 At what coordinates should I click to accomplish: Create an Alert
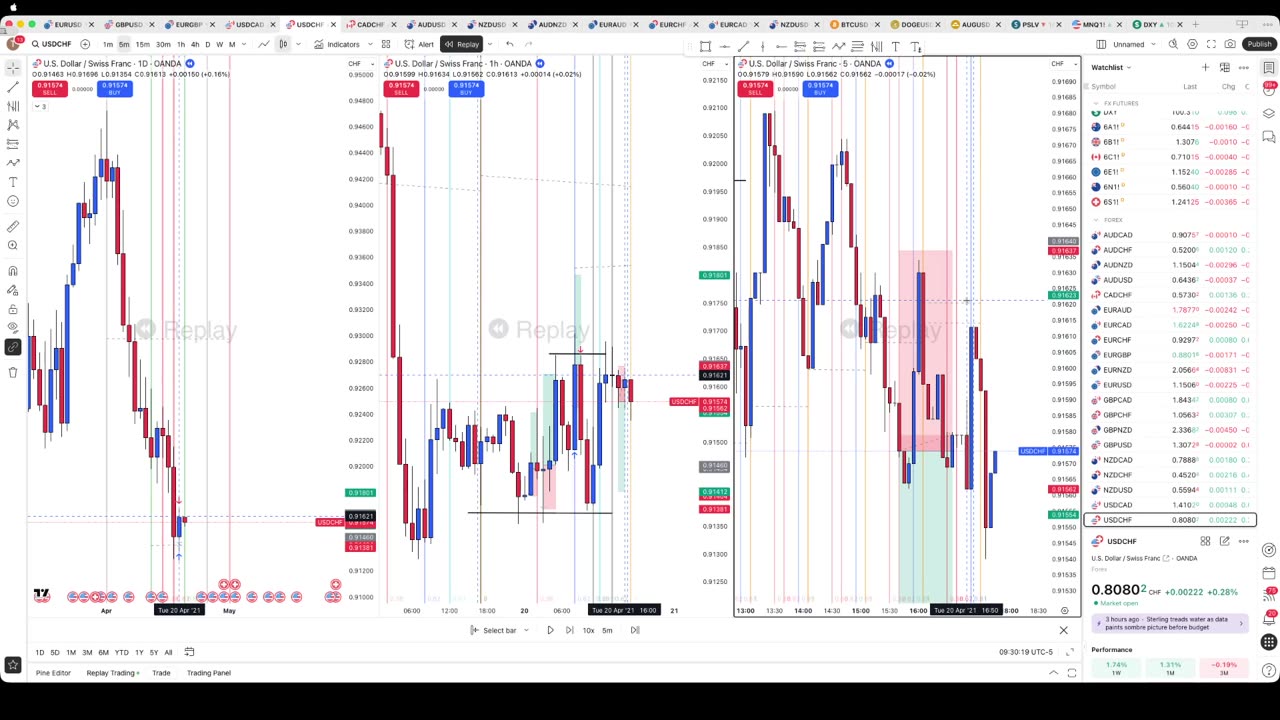[x=420, y=44]
